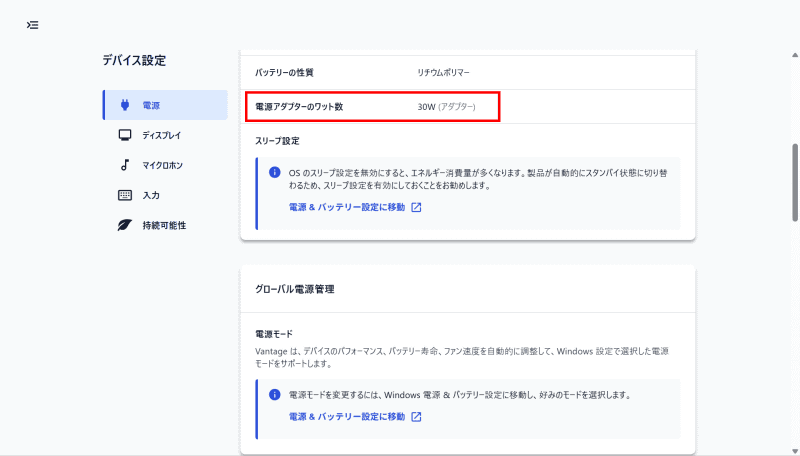Open the 電源 power settings tab
Screen dimensions: 800x456
pyautogui.click(x=165, y=105)
